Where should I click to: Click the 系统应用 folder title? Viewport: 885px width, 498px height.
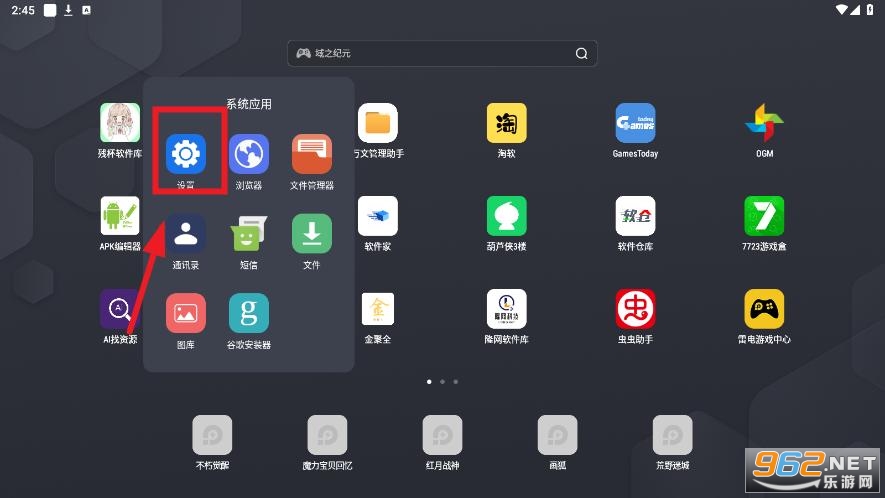[249, 104]
